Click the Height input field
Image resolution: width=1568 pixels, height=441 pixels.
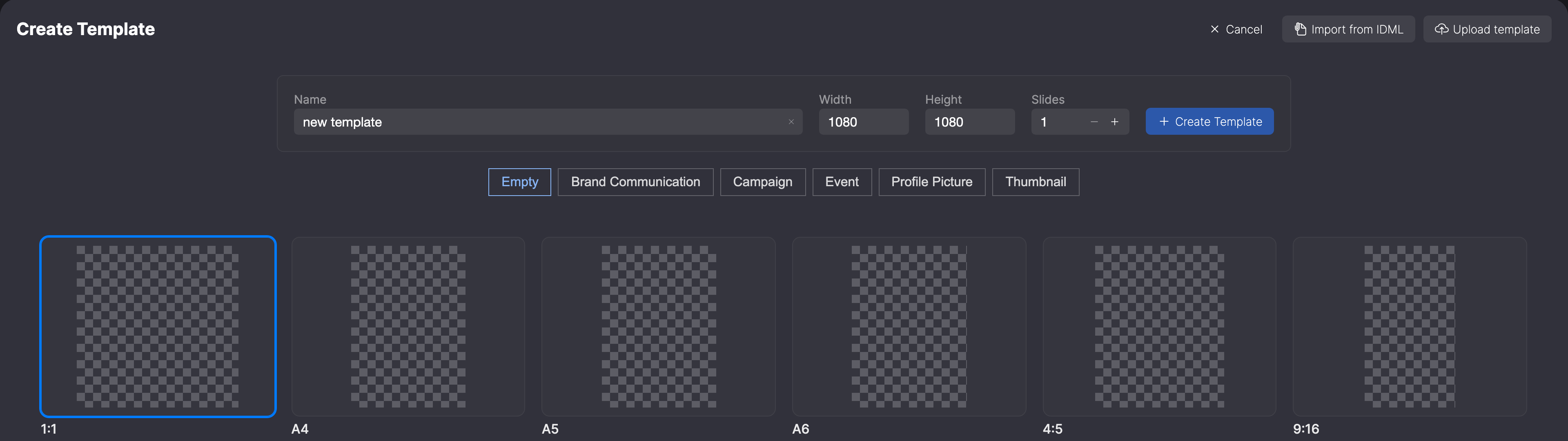(x=970, y=122)
